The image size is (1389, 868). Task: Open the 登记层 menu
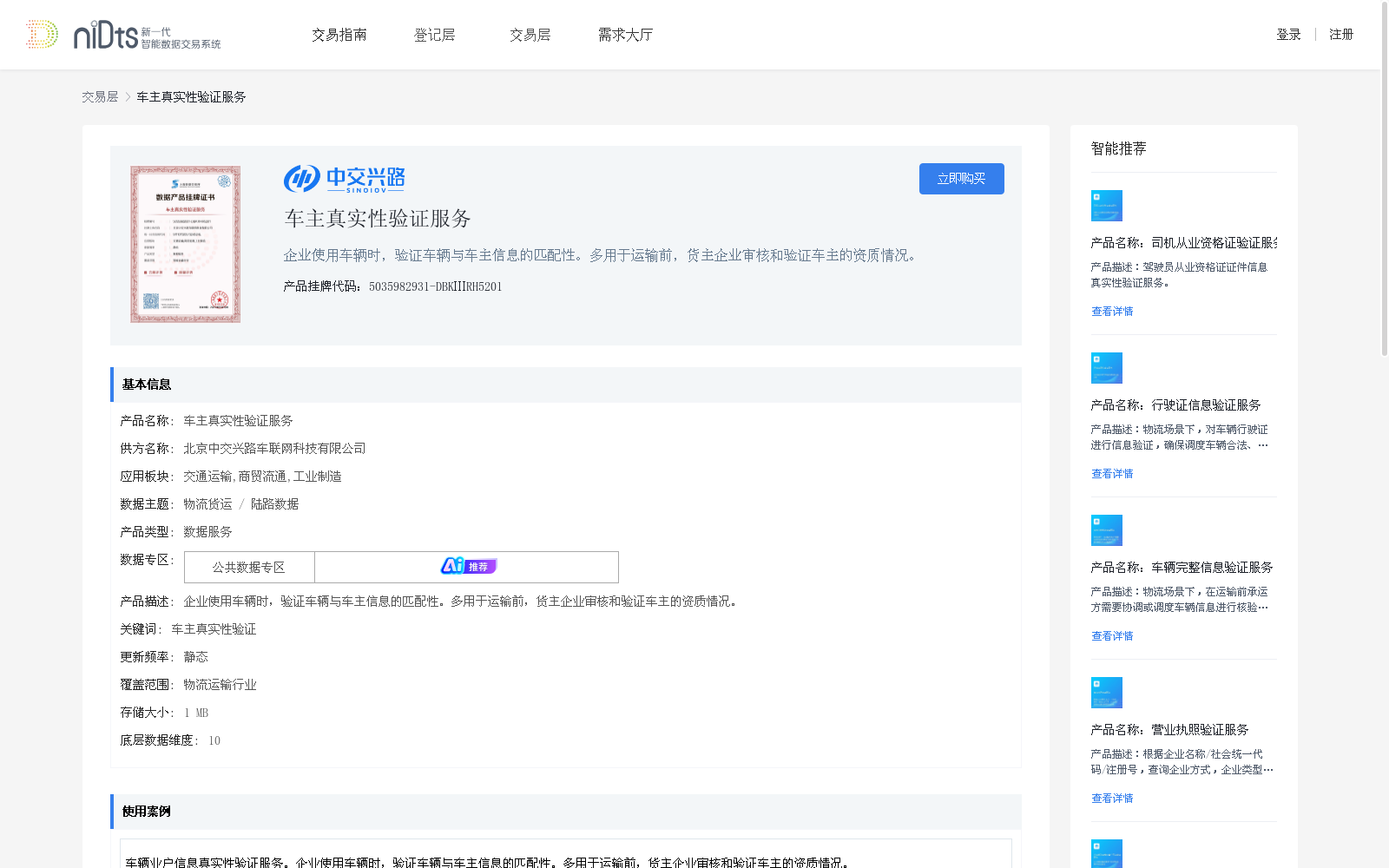tap(435, 35)
